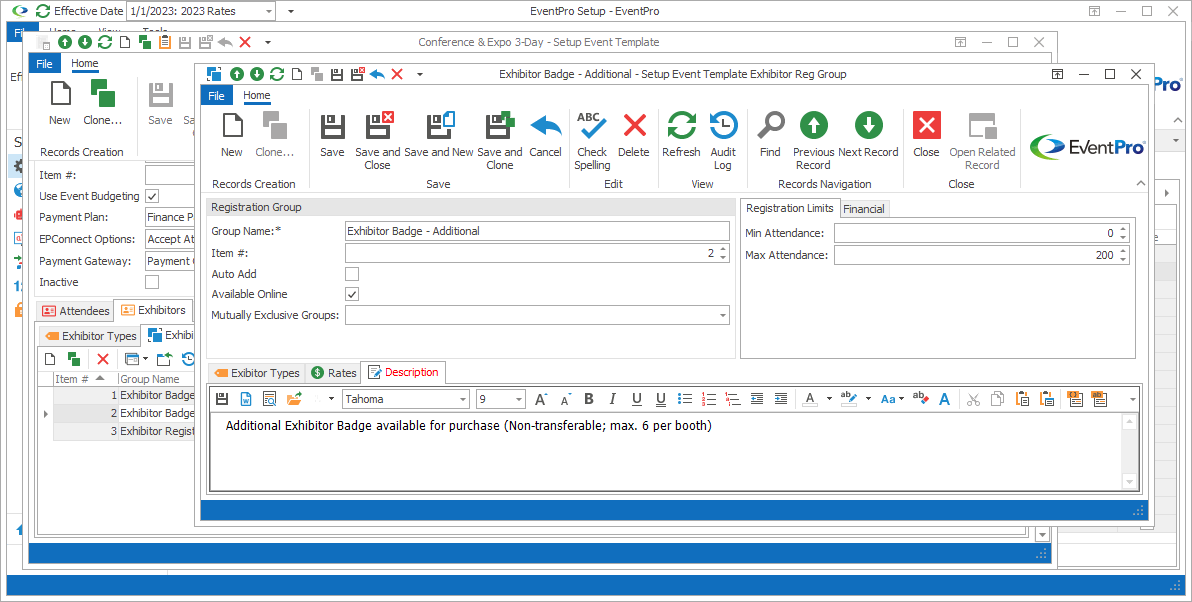
Task: Apply numbered list in the description editor
Action: (709, 399)
